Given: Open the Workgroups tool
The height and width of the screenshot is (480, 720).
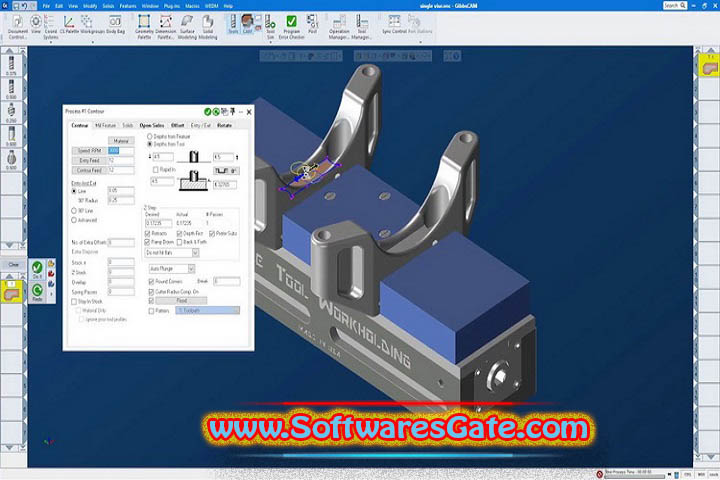Looking at the screenshot, I should 92,24.
